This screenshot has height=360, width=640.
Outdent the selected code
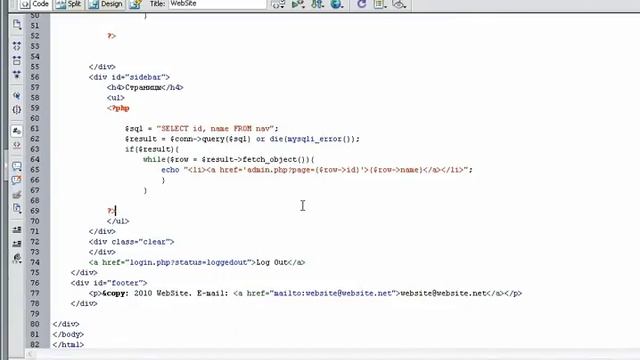coord(17,244)
